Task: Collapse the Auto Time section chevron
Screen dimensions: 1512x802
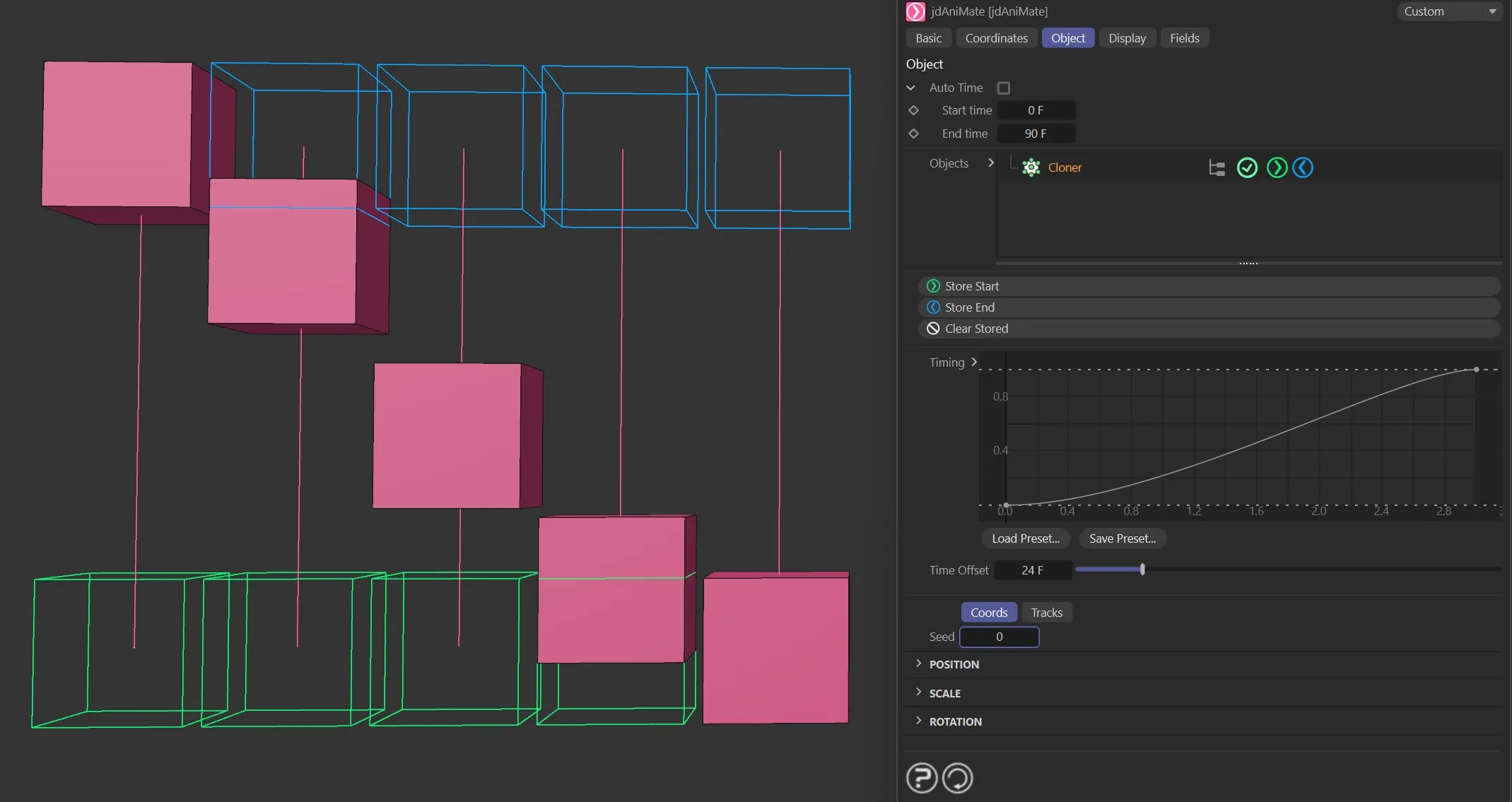Action: pyautogui.click(x=911, y=88)
